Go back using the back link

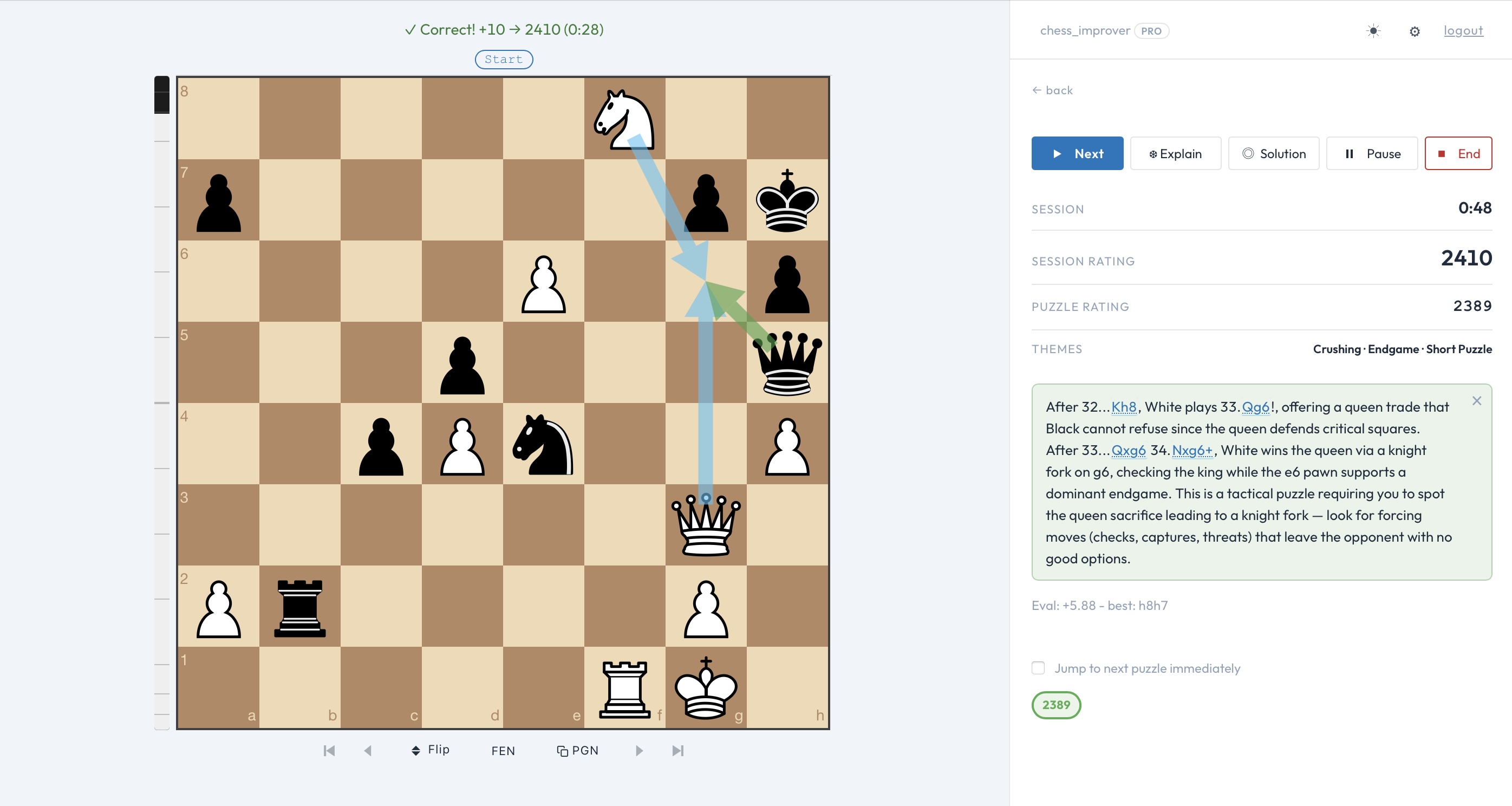pos(1052,90)
